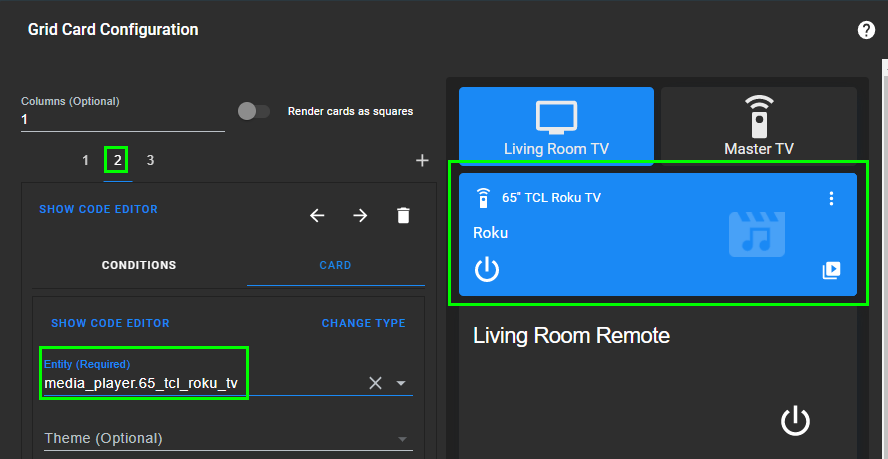The height and width of the screenshot is (459, 888).
Task: Click the Render cards as squares label
Action: 351,111
